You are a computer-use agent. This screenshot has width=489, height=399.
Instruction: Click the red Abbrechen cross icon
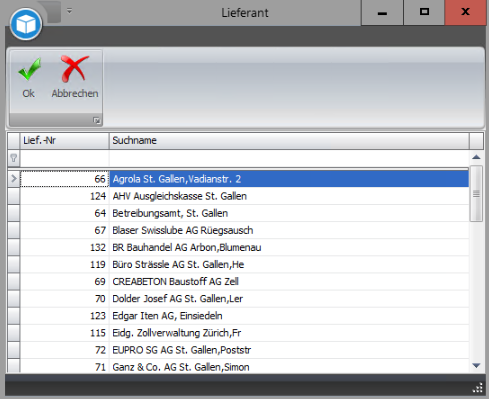(74, 69)
